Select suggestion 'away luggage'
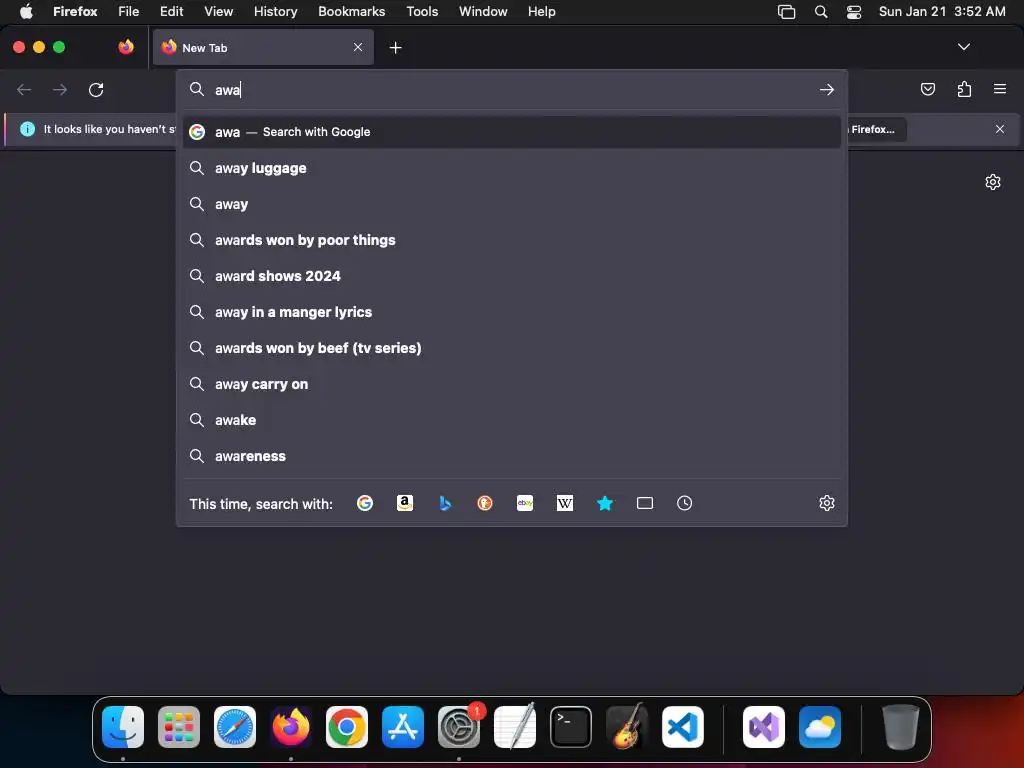Image resolution: width=1024 pixels, height=768 pixels. (511, 168)
